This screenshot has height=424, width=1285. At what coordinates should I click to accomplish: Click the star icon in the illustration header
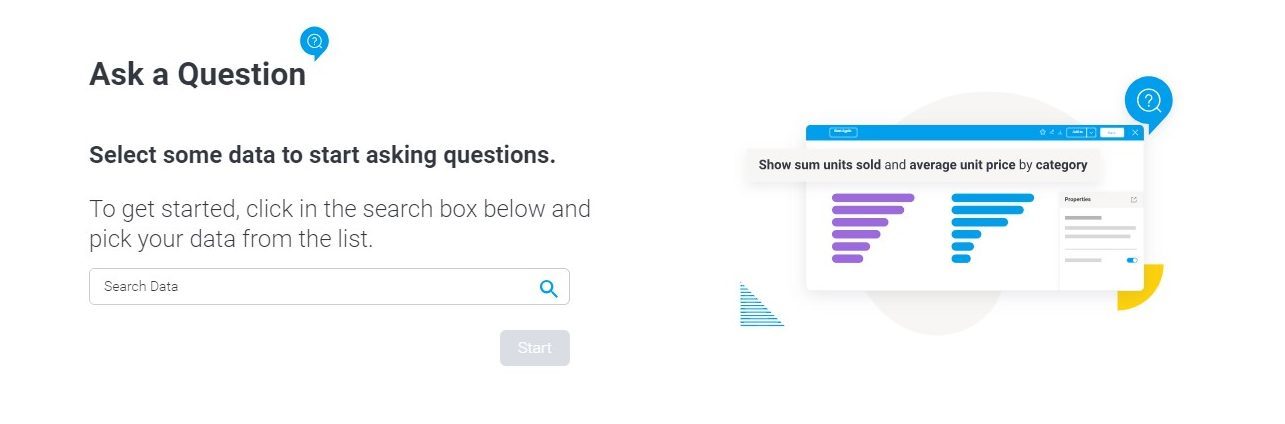click(1042, 132)
